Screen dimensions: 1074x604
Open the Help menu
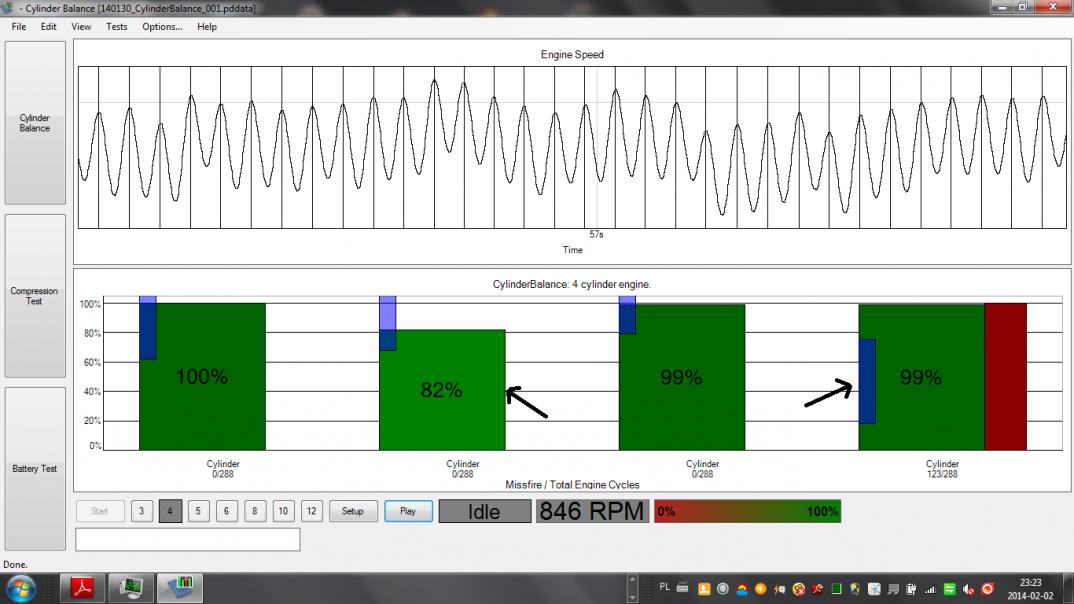click(207, 27)
